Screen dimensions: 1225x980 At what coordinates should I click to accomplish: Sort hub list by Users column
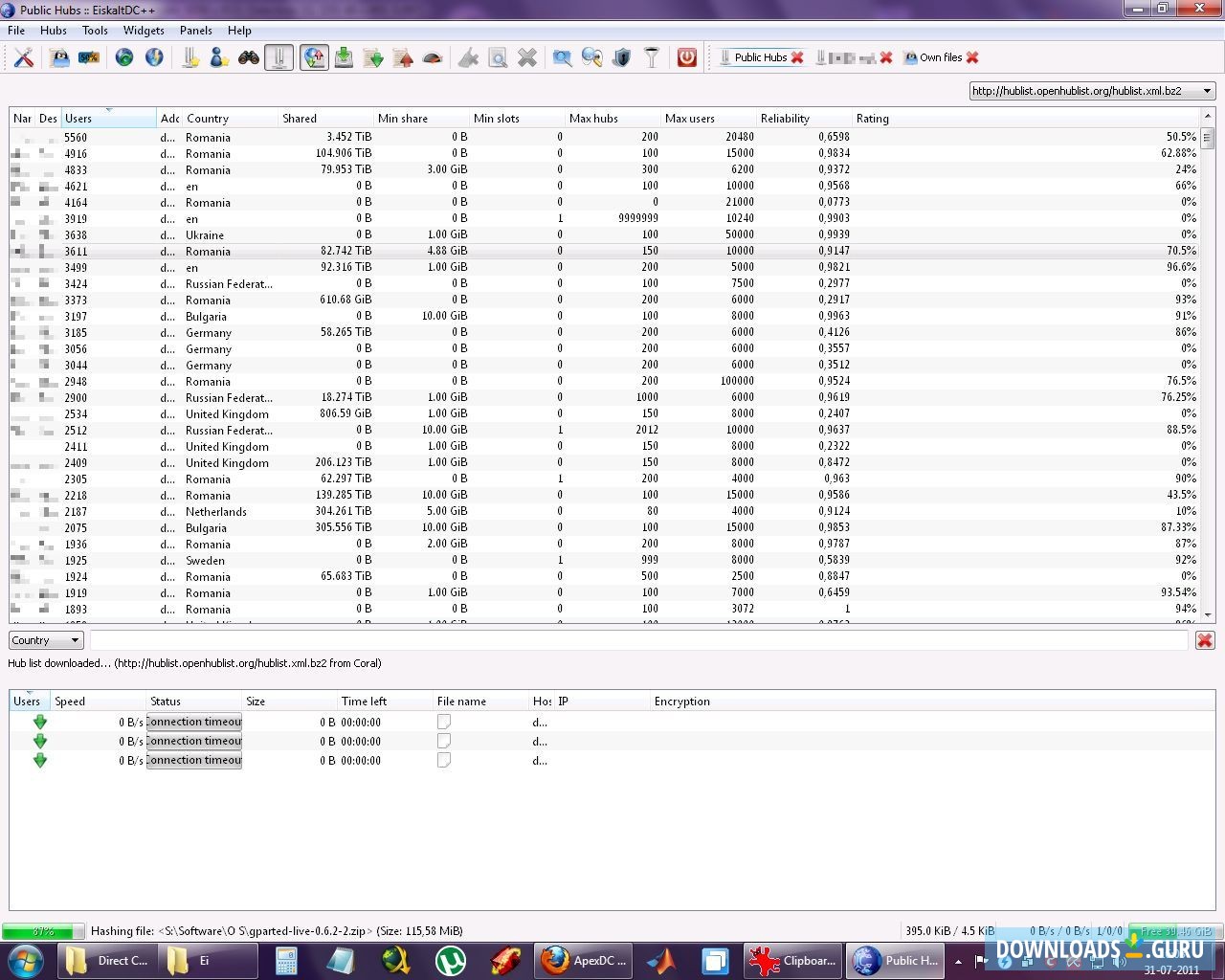click(107, 119)
